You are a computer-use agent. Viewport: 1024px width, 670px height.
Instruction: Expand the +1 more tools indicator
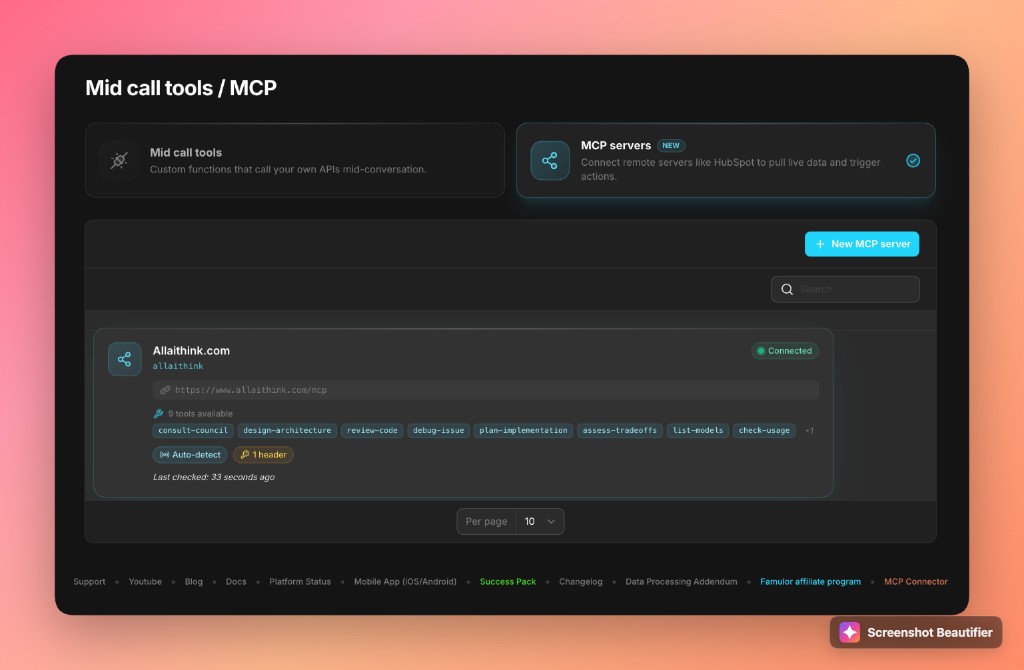click(x=809, y=431)
